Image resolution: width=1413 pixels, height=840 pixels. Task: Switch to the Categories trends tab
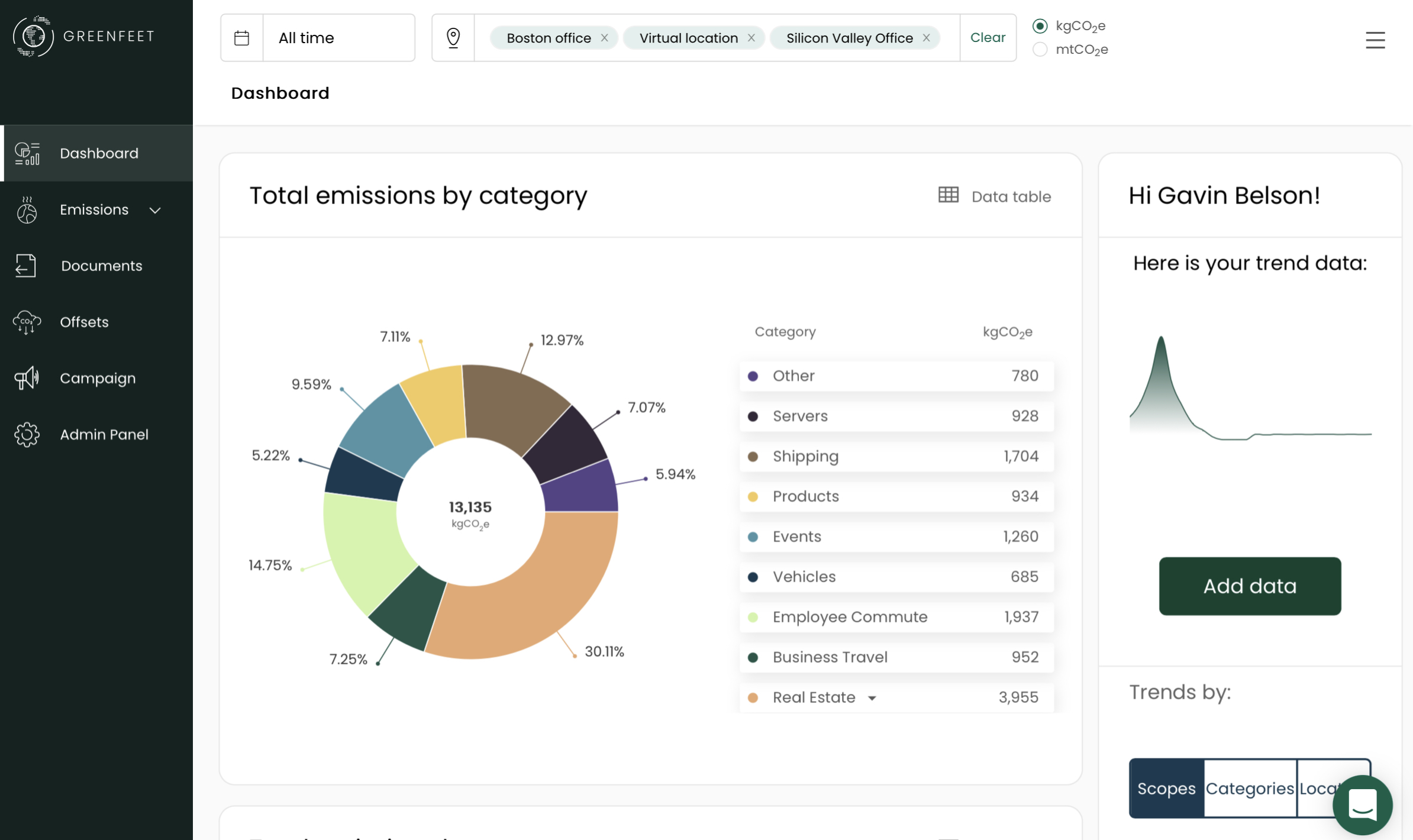point(1250,788)
